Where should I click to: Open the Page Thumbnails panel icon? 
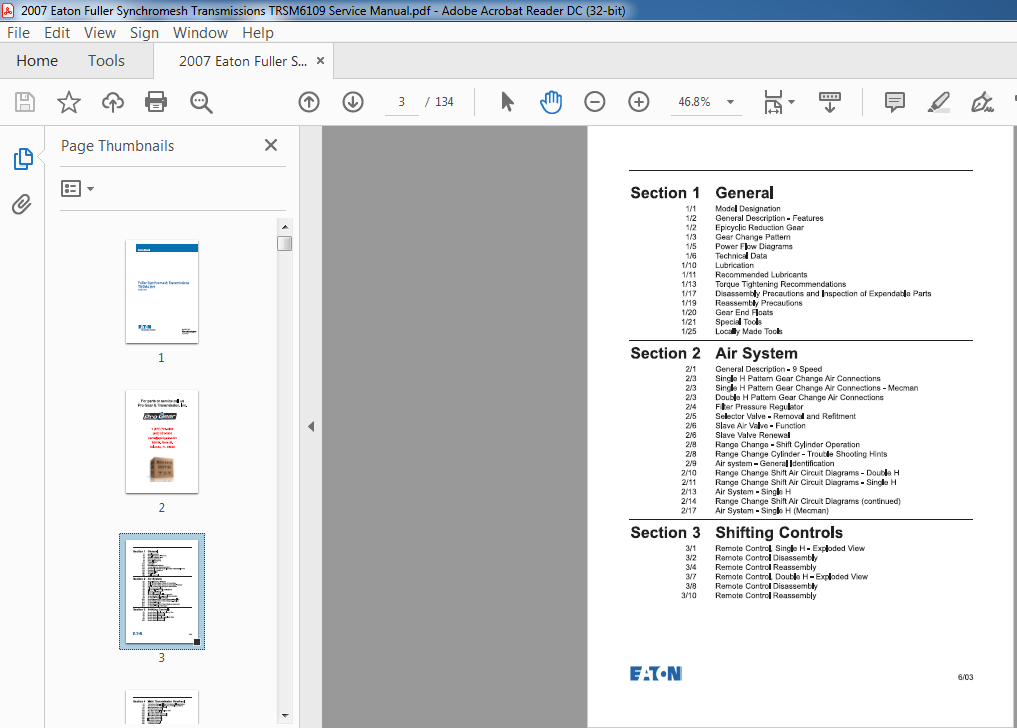(x=23, y=158)
